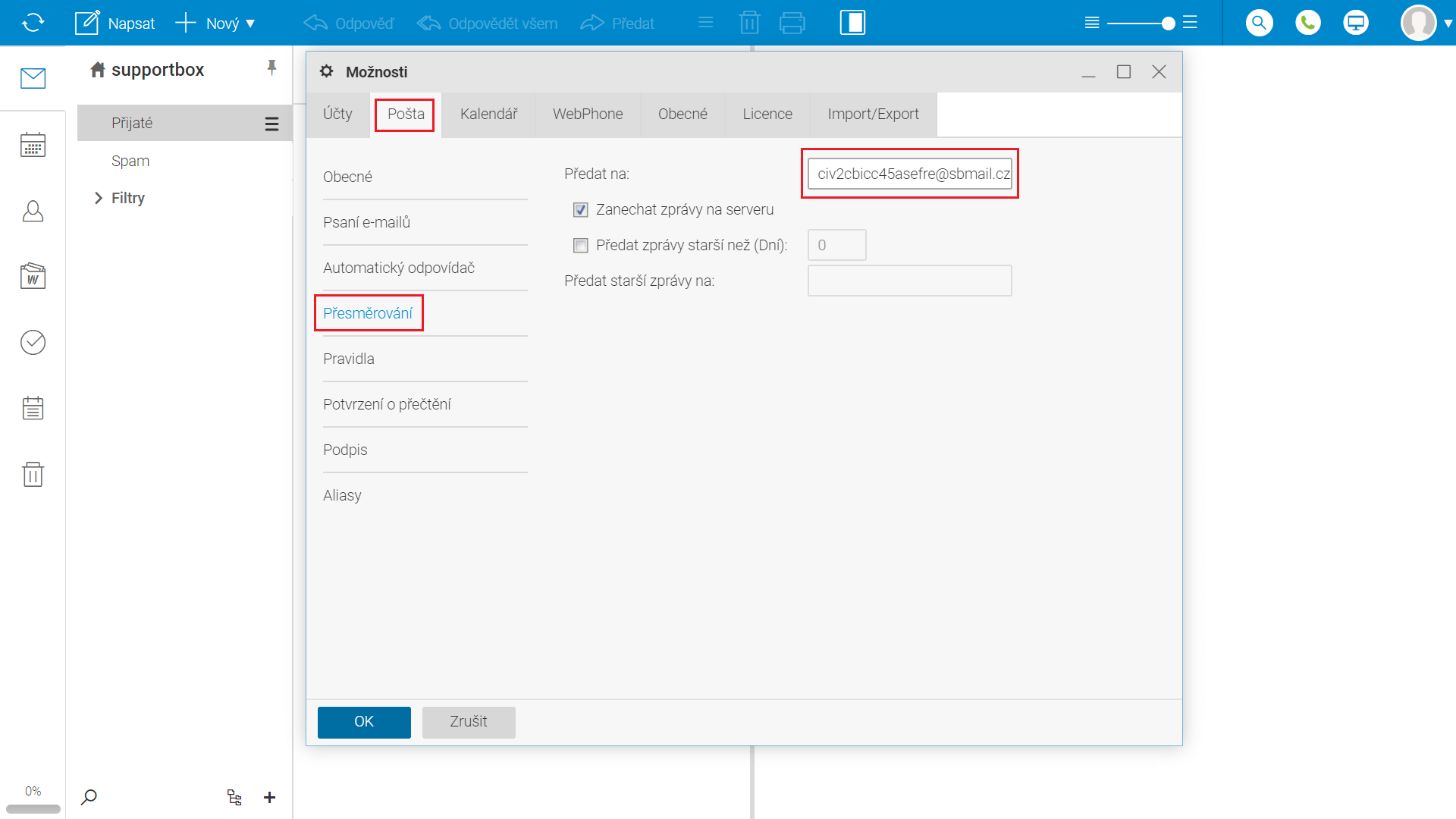This screenshot has width=1456, height=819.
Task: Click the list density slider handle
Action: pos(1169,24)
